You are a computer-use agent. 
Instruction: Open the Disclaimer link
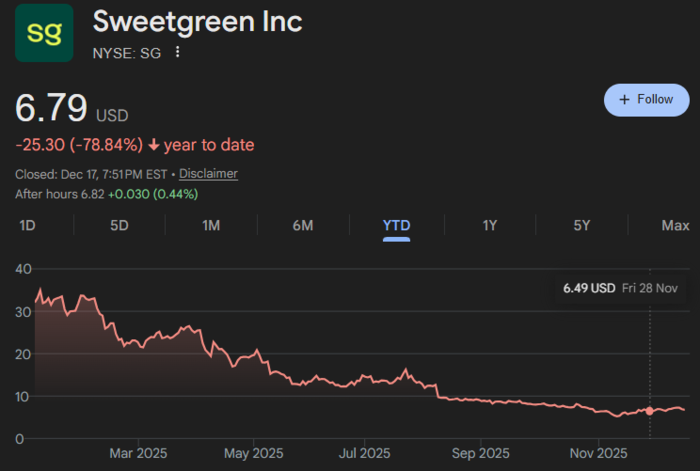[208, 174]
